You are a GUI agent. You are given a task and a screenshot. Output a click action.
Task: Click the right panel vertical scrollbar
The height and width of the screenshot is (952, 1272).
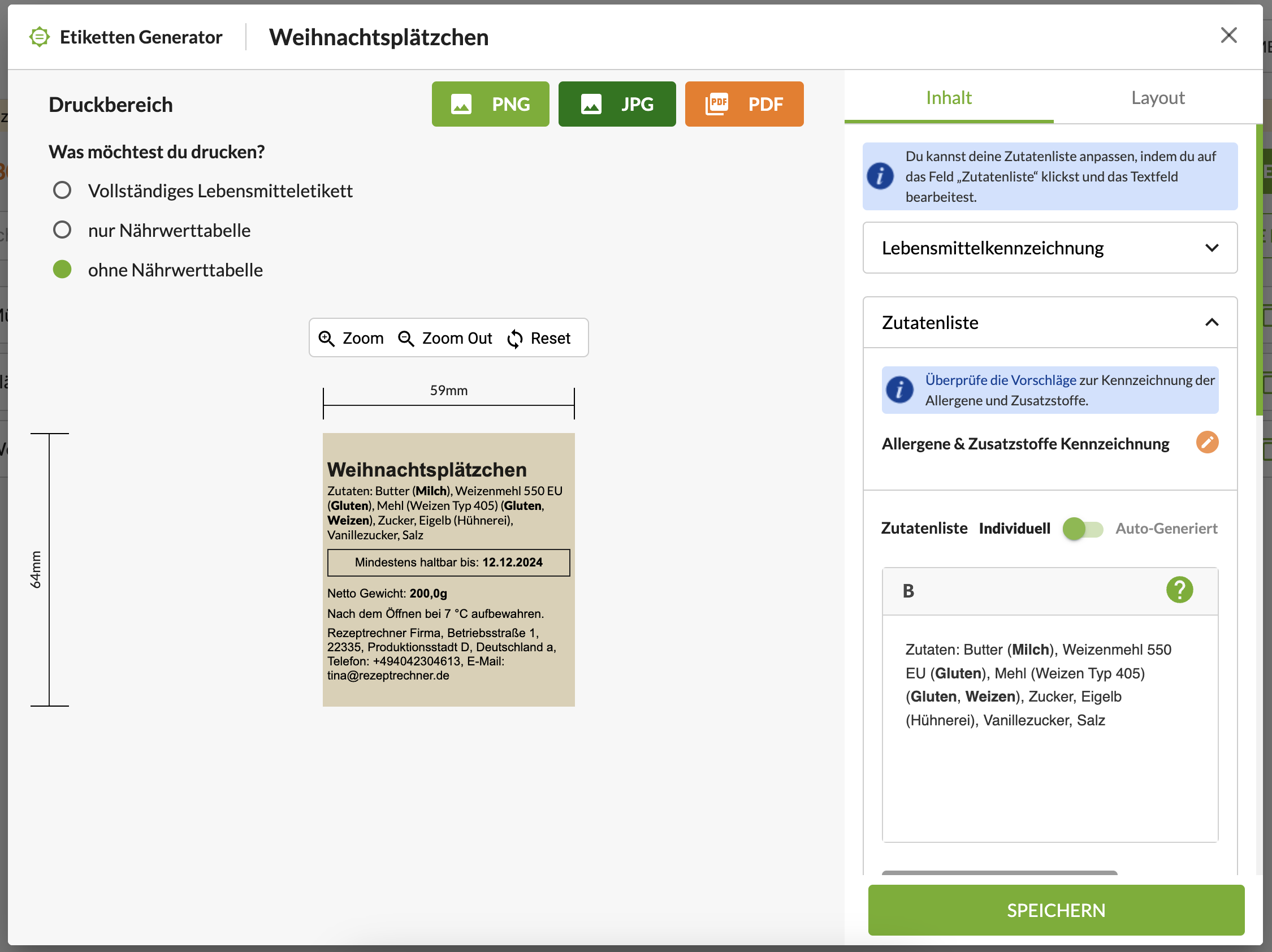[1259, 270]
